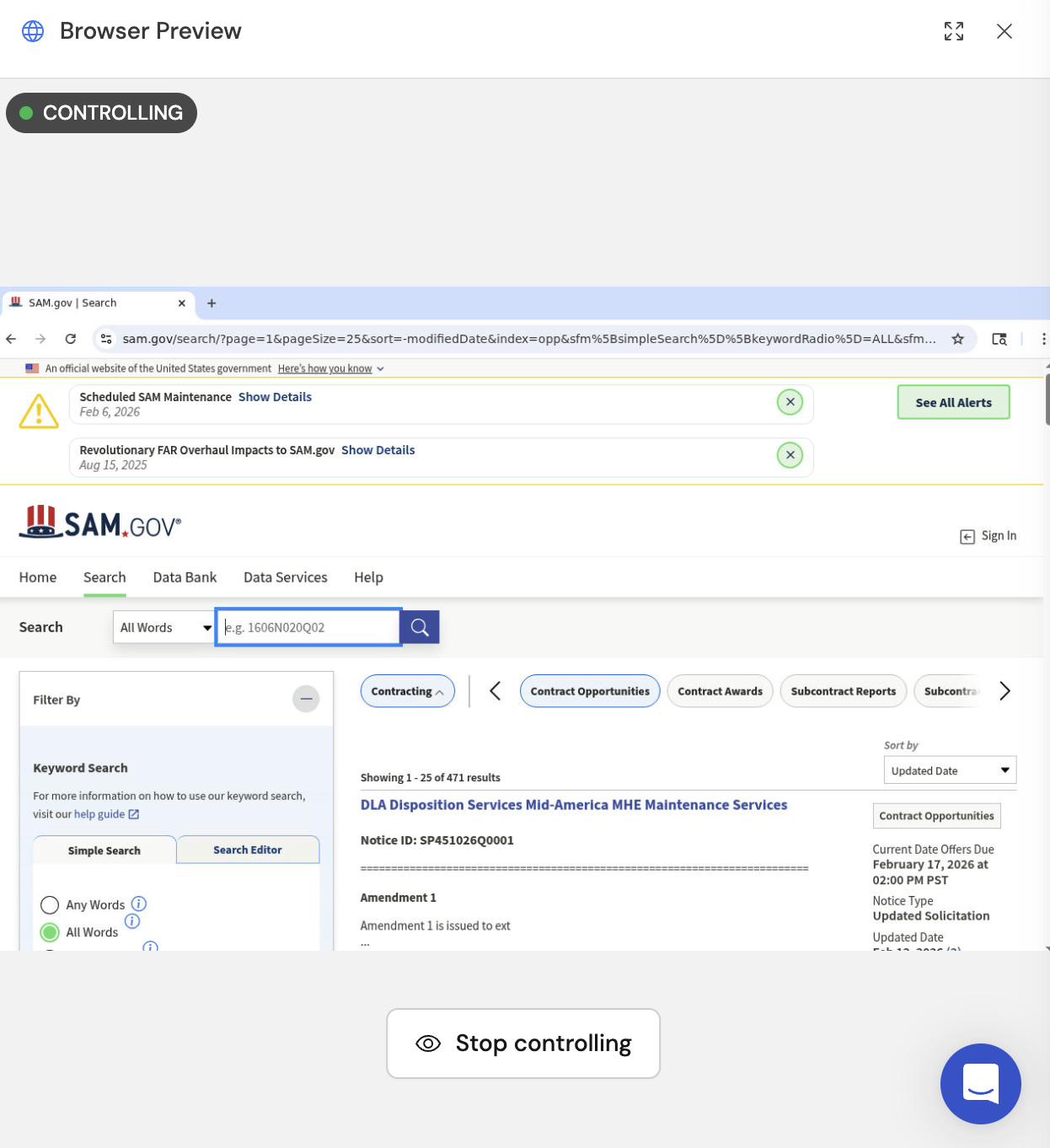This screenshot has height=1148, width=1050.
Task: Open the Updated Date sort dropdown
Action: point(949,770)
